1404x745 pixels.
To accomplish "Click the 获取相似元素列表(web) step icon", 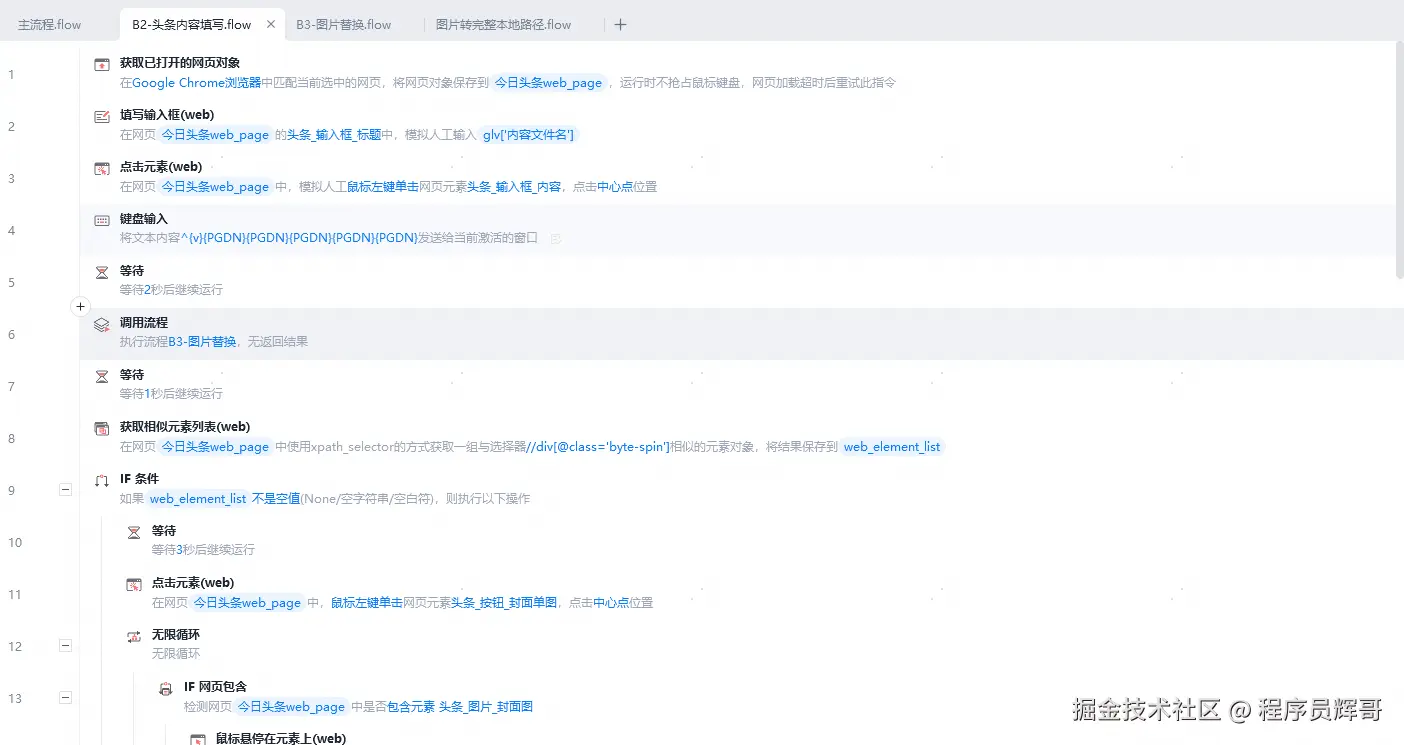I will (x=101, y=427).
